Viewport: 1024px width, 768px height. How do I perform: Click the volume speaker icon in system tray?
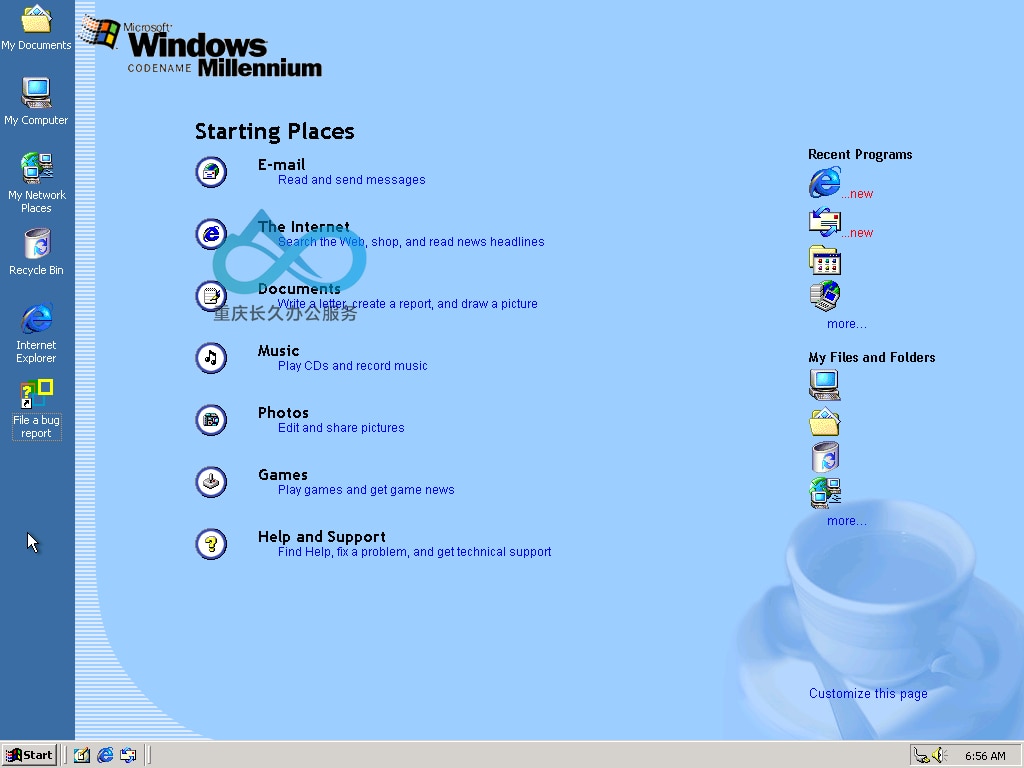(x=939, y=756)
